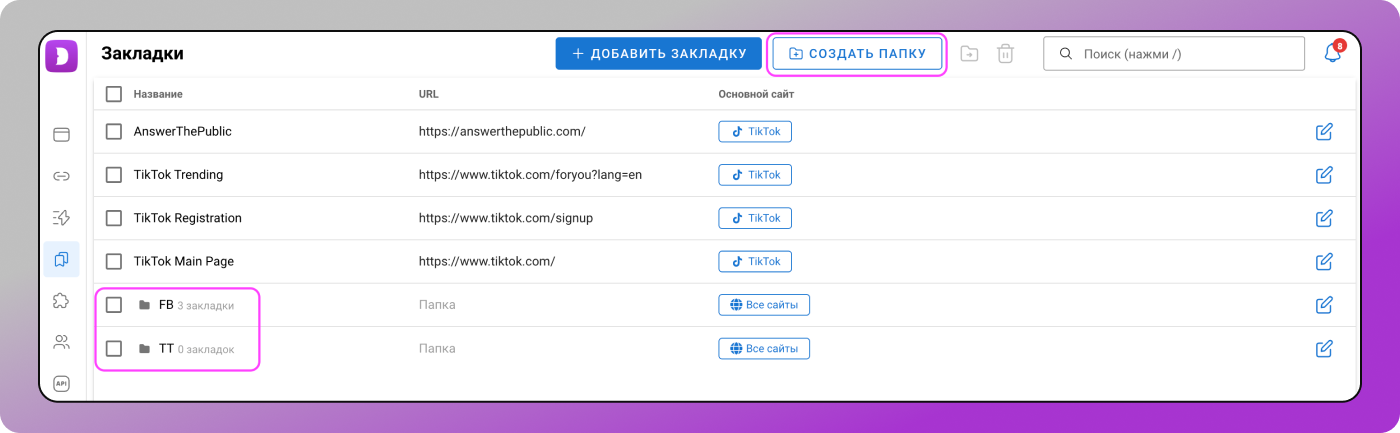Edit the AnswerThePublic bookmark
Viewport: 1400px width, 433px height.
[1324, 131]
